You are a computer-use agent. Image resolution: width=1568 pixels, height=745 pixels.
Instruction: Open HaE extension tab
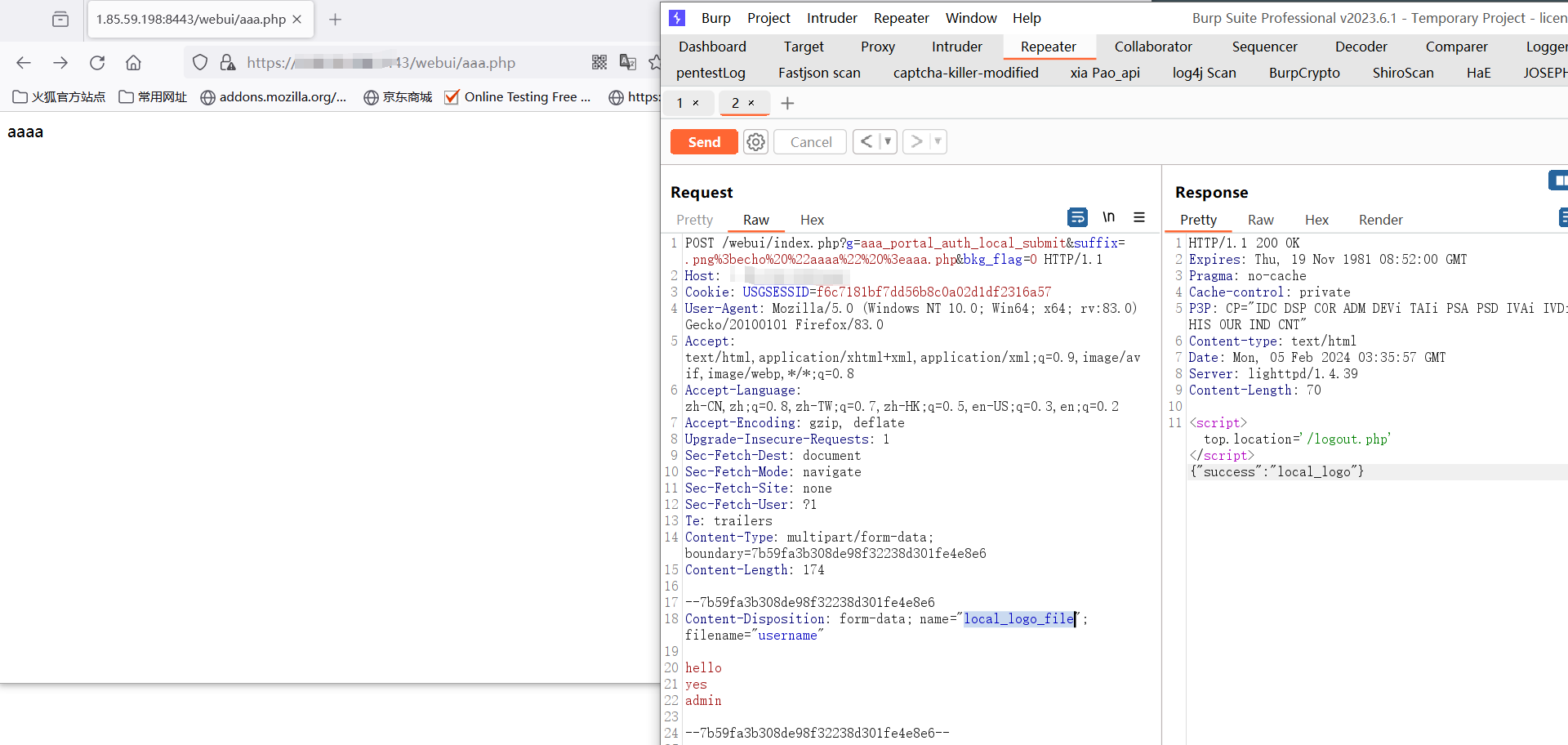(x=1478, y=73)
